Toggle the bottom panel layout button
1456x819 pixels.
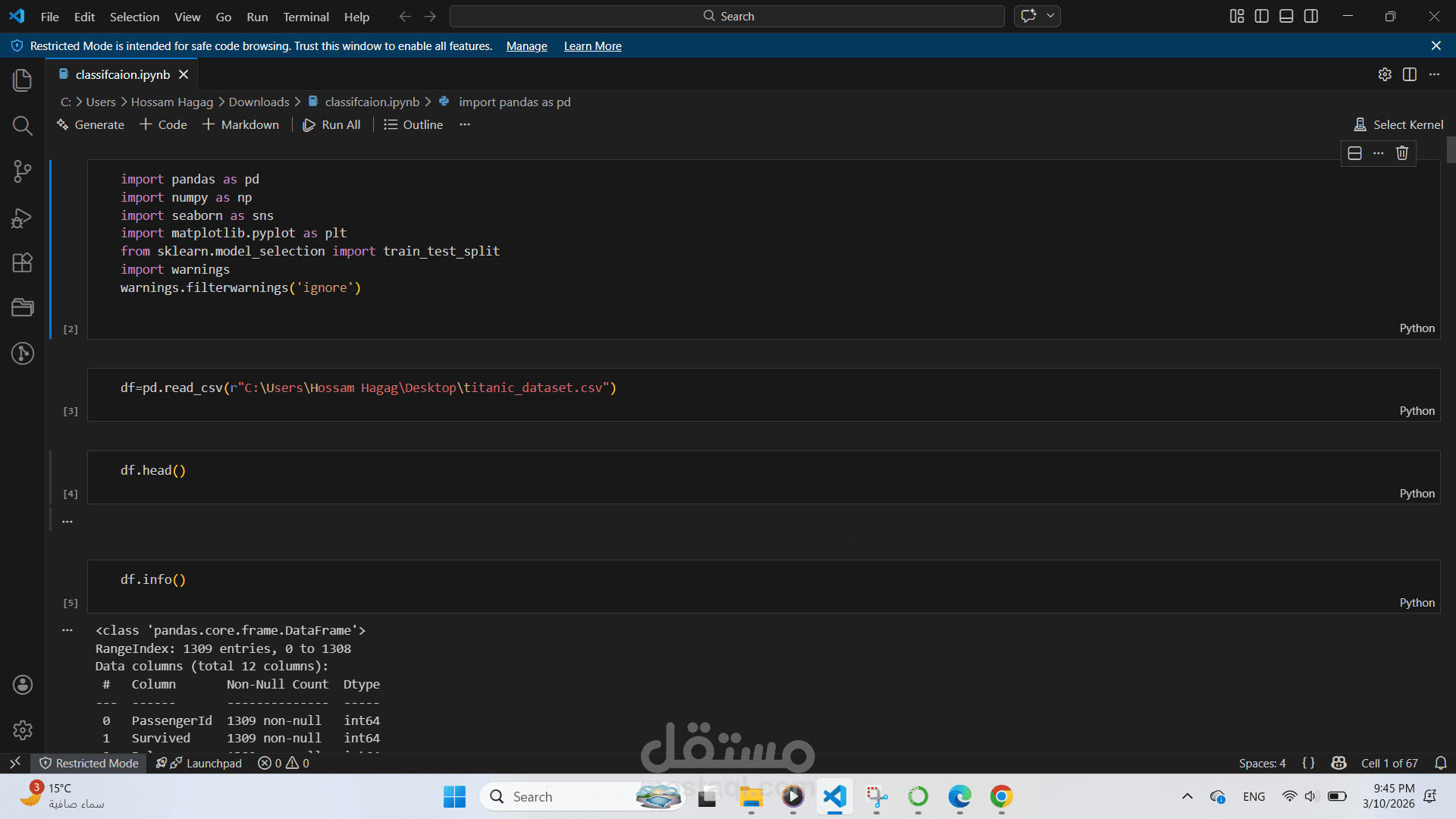[x=1286, y=16]
